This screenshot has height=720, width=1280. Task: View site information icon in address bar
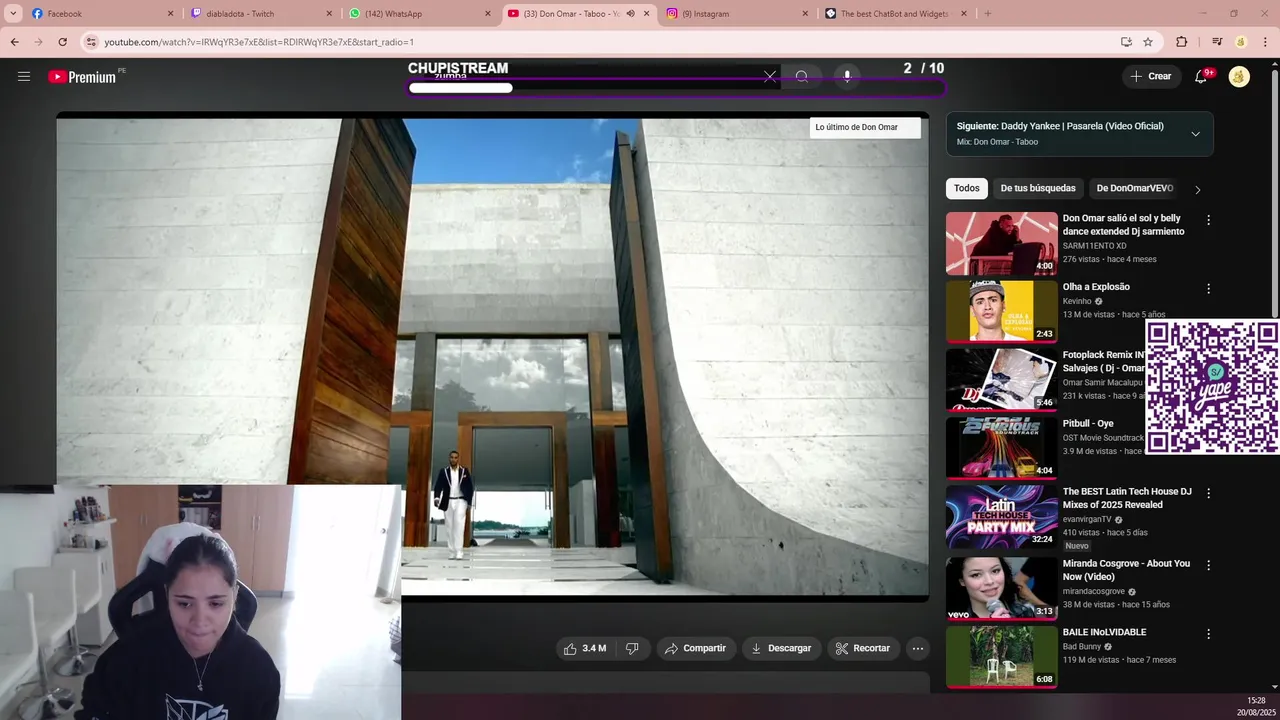[91, 42]
